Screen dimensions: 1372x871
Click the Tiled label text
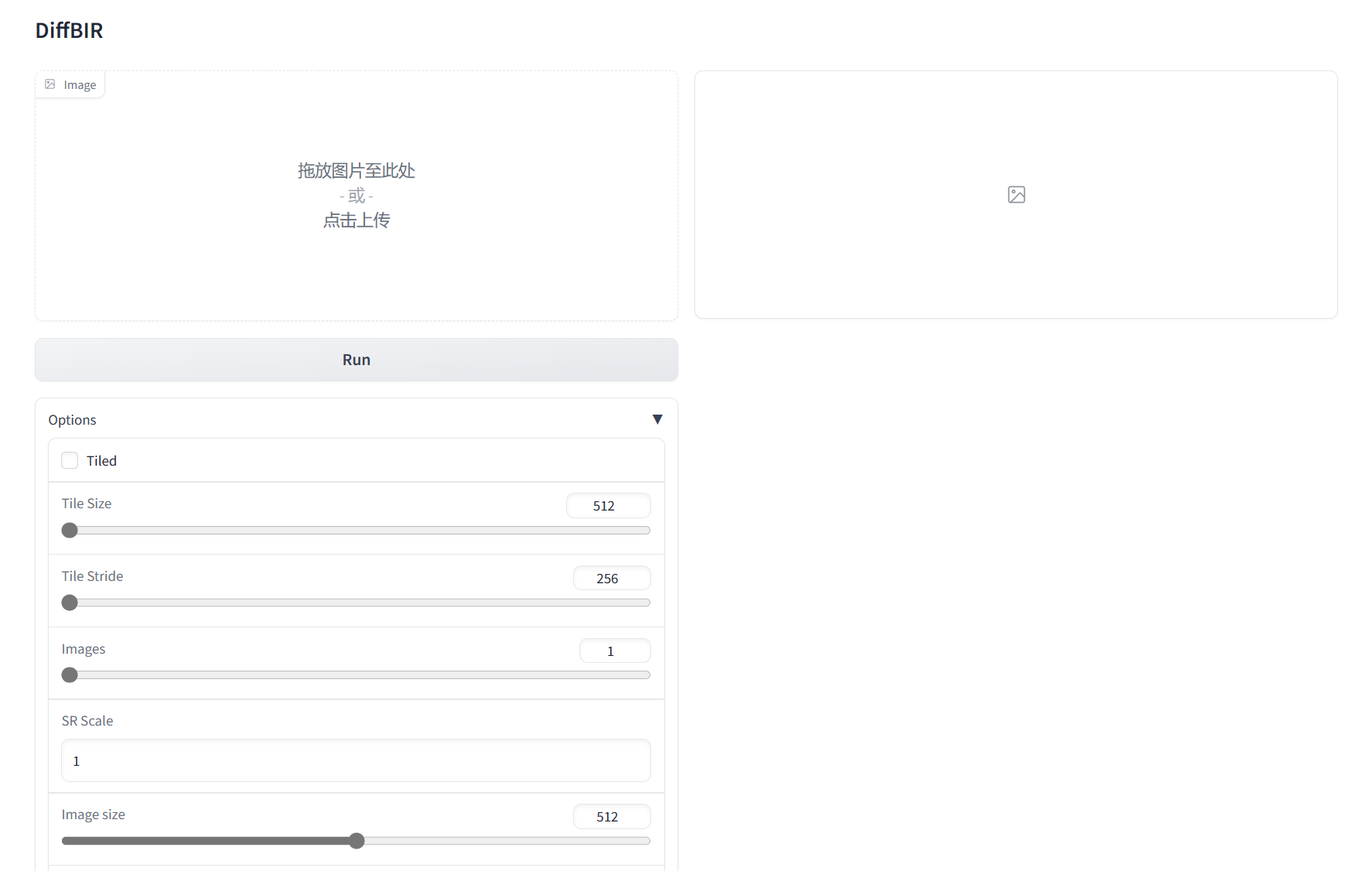pos(101,461)
